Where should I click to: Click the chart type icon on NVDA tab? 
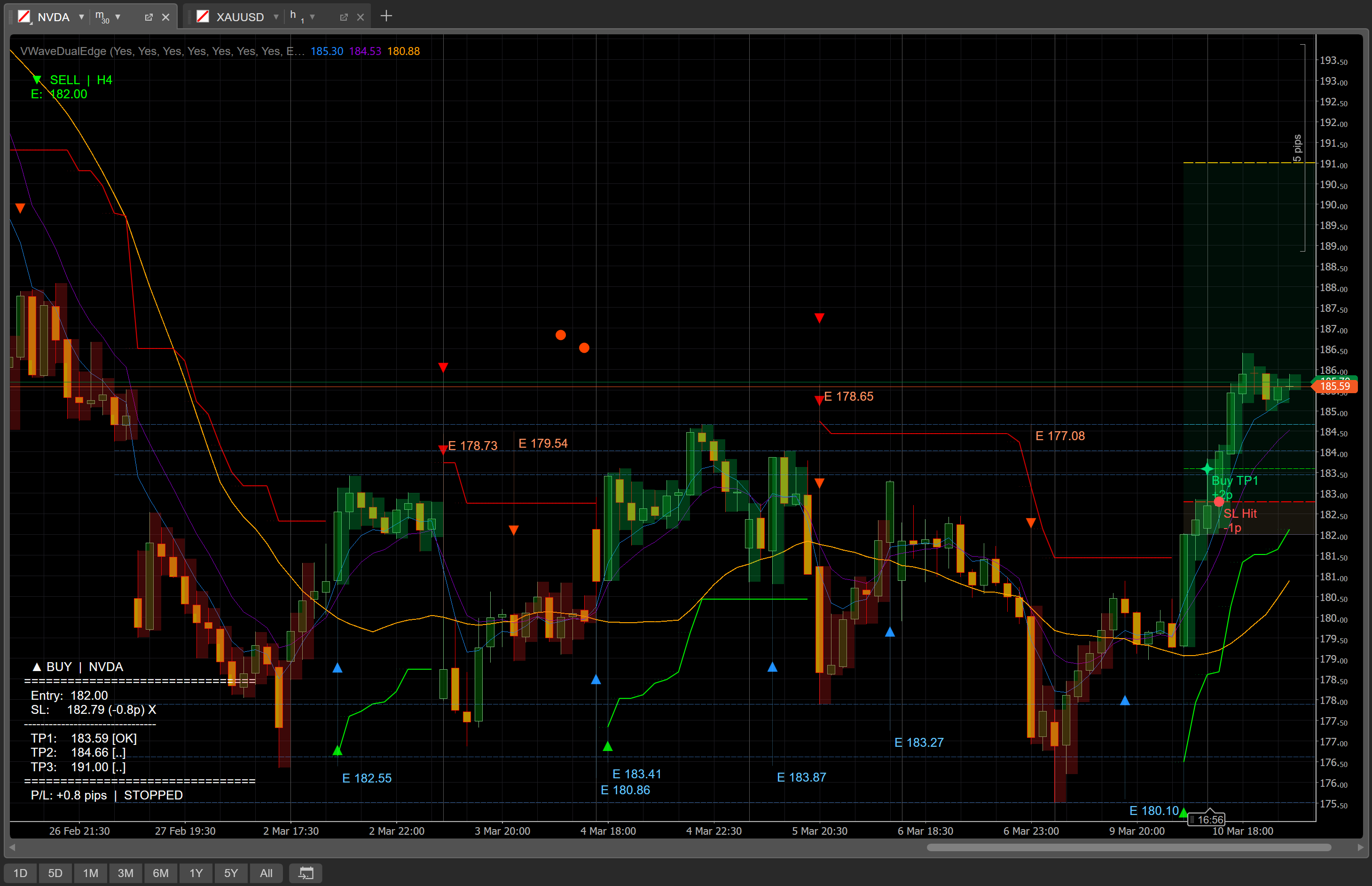click(24, 16)
